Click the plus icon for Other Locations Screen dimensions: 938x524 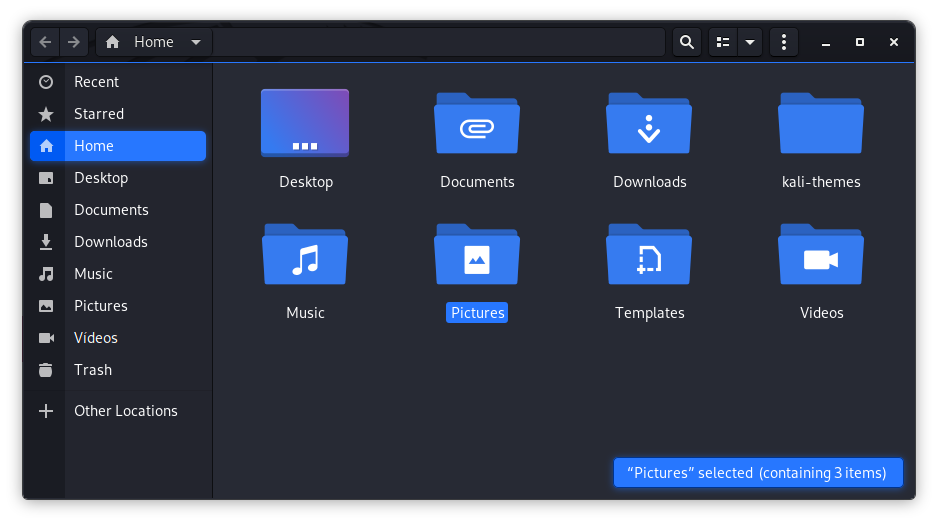(x=46, y=411)
